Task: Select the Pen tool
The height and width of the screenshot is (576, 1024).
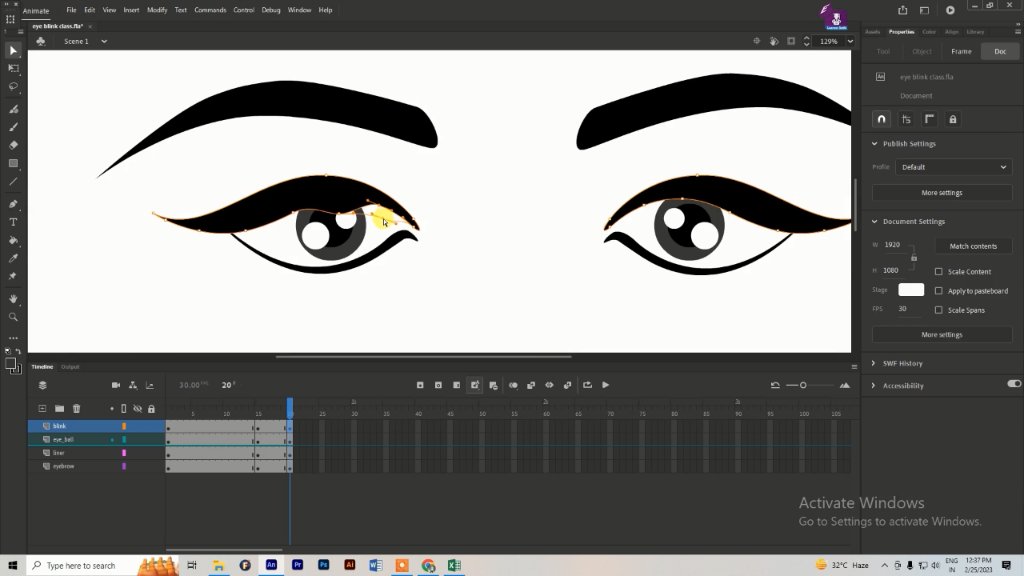Action: 13,204
